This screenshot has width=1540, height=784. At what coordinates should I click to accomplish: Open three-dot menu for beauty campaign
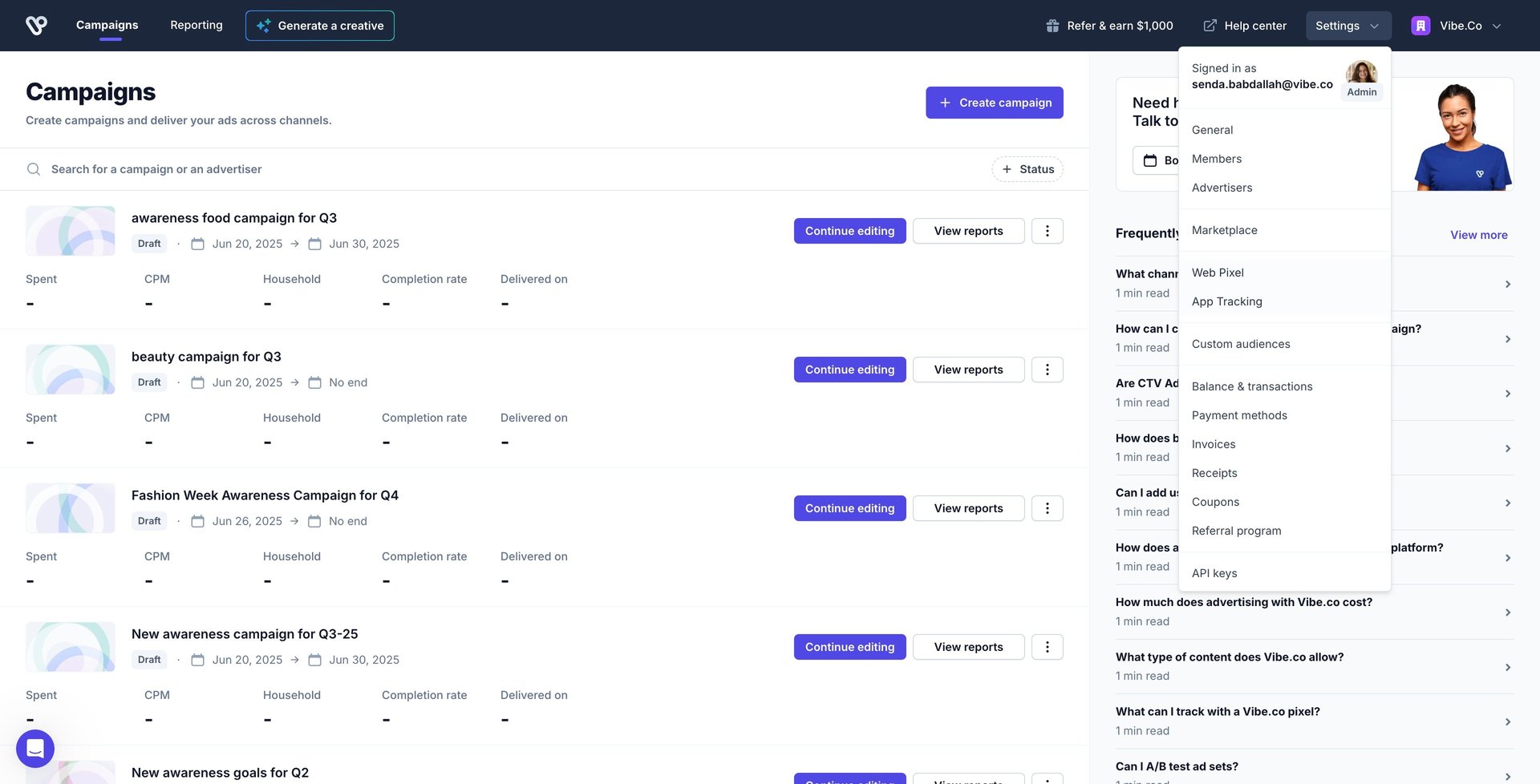pyautogui.click(x=1047, y=370)
